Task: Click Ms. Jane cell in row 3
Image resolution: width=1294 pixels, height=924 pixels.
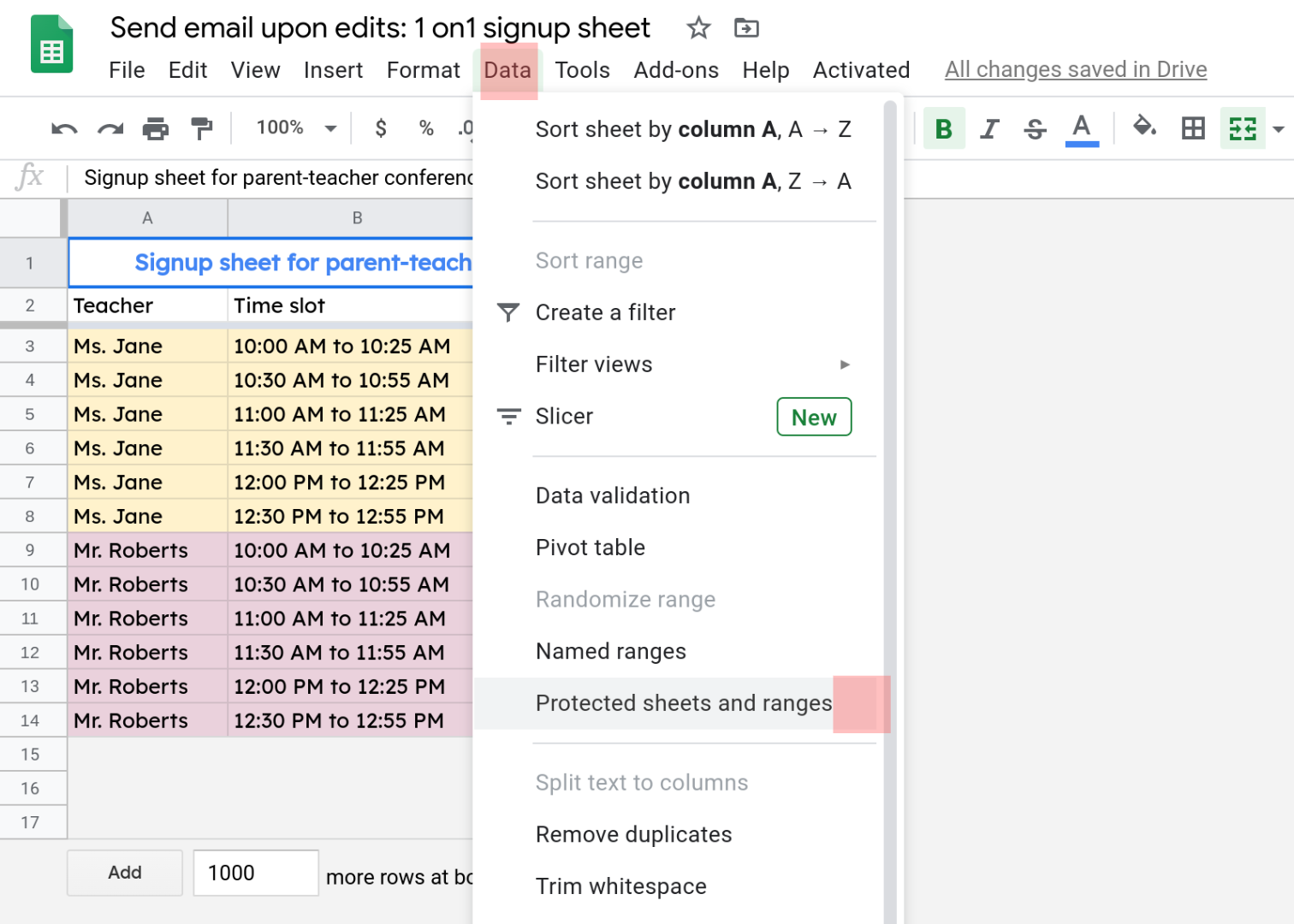Action: click(x=147, y=346)
